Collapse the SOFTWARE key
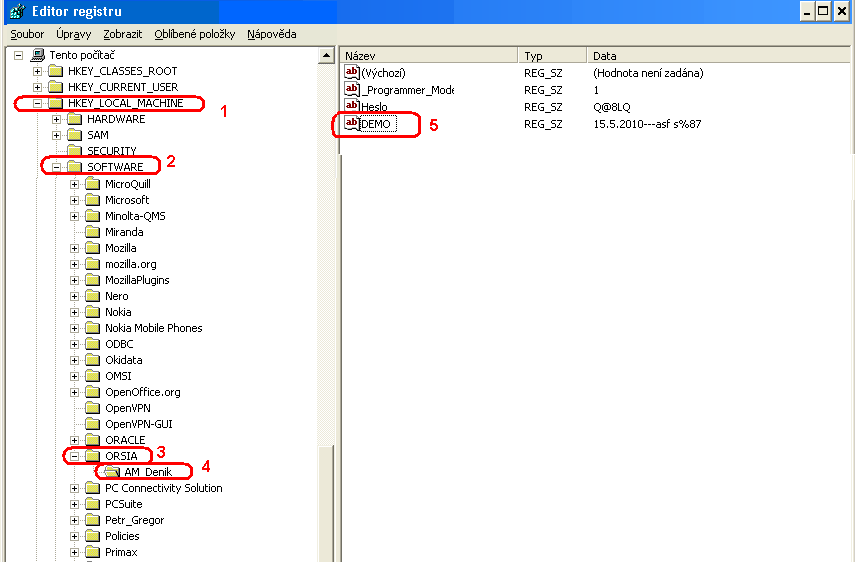This screenshot has height=562, width=855. [56, 167]
